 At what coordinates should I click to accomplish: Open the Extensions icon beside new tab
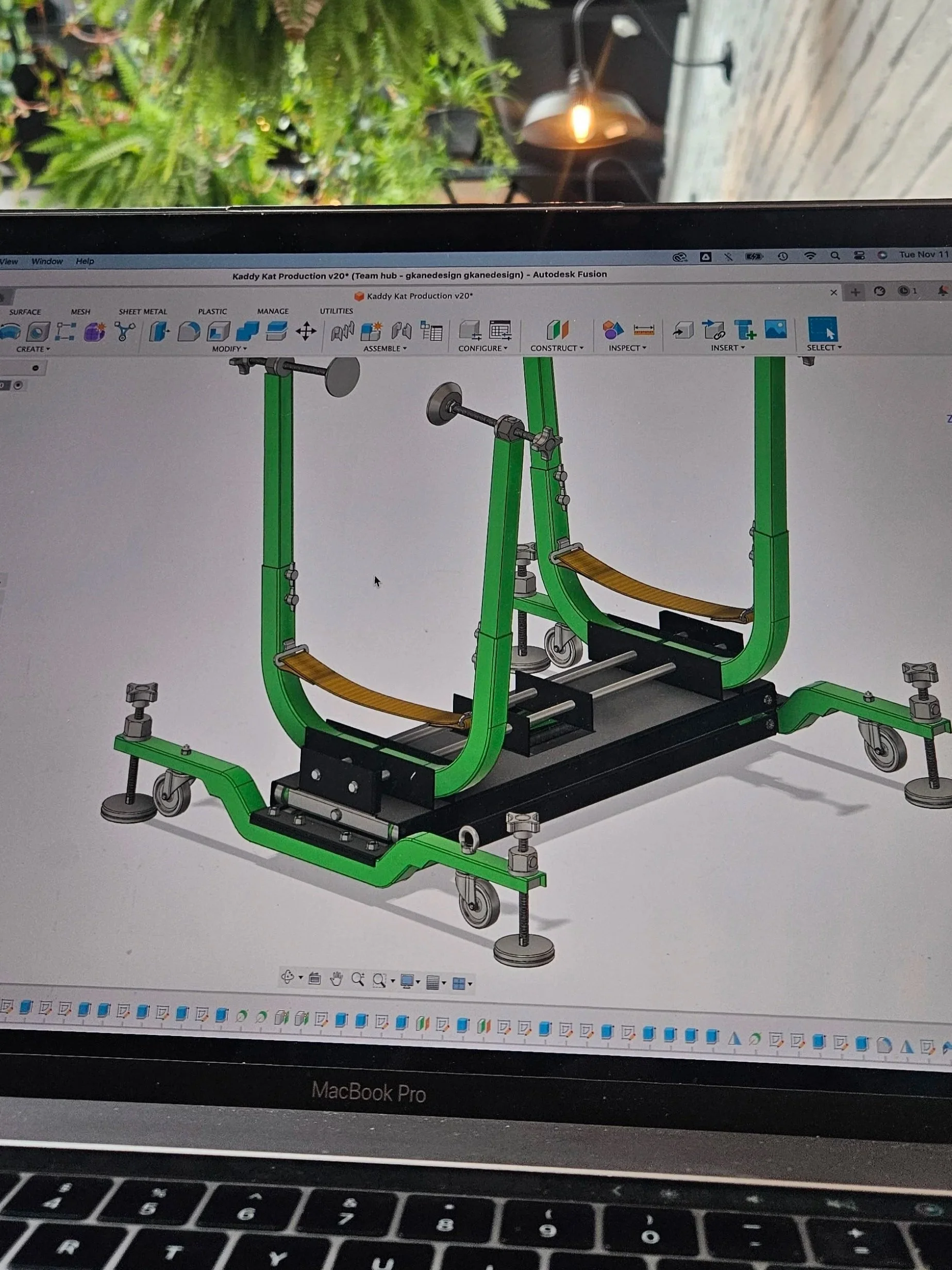point(880,291)
